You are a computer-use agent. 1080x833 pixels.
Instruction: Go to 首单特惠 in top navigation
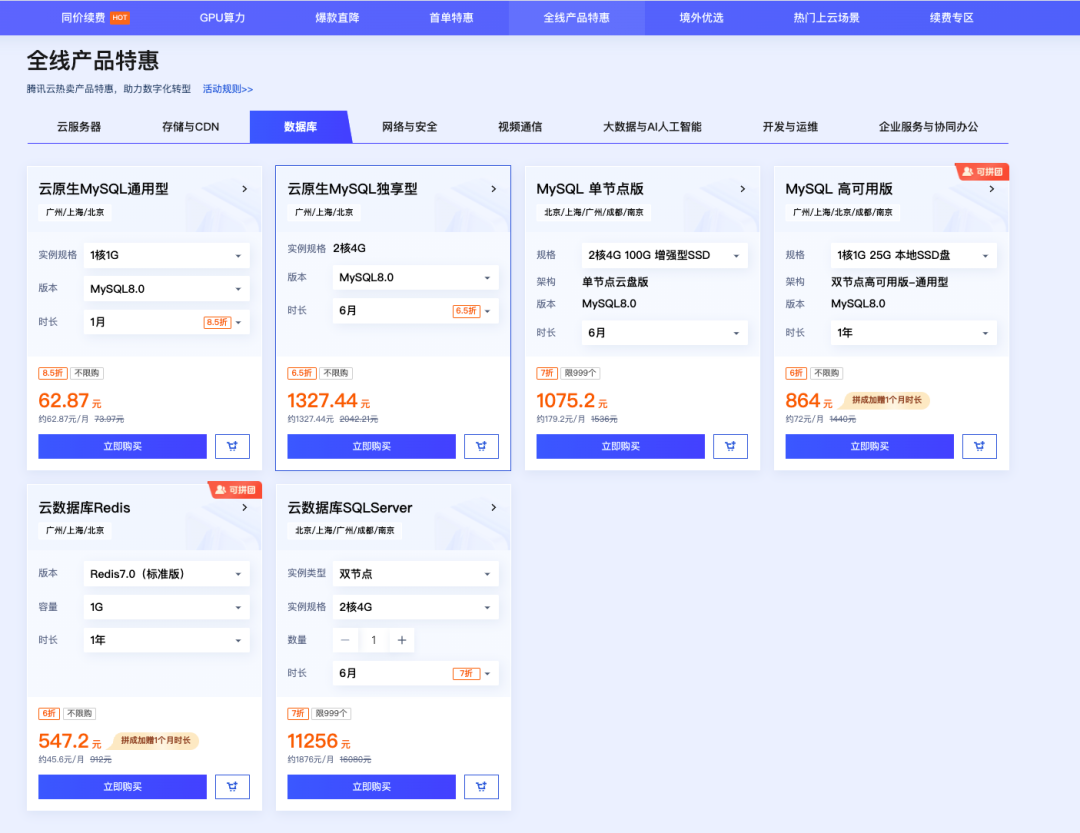point(452,18)
